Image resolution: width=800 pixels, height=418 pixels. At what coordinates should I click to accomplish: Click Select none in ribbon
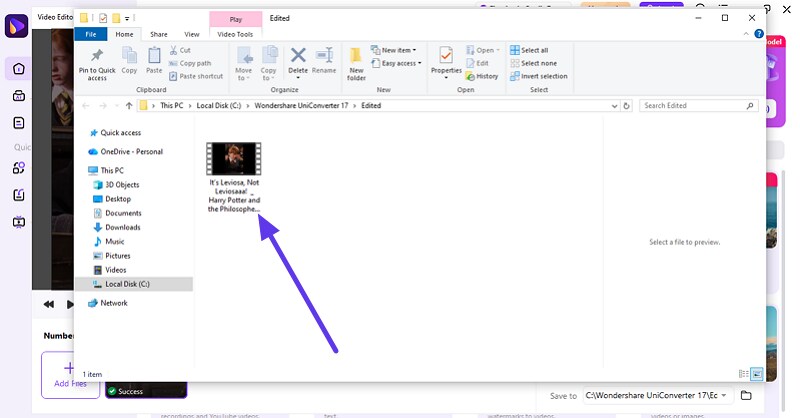(534, 63)
